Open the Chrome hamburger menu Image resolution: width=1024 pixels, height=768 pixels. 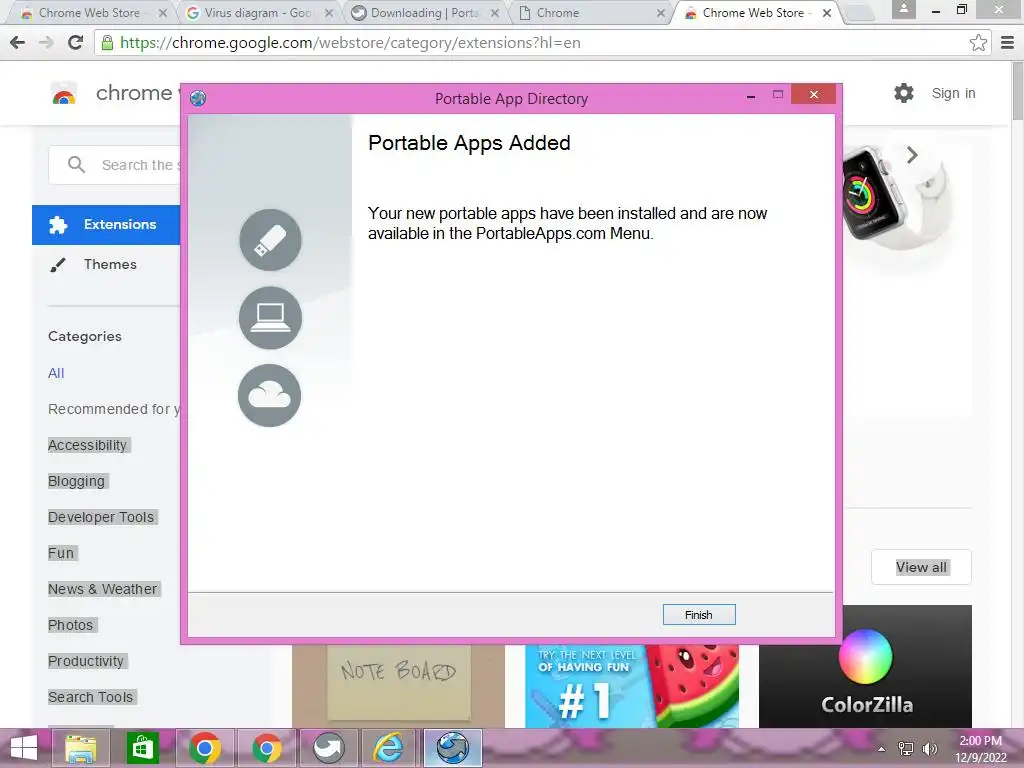click(x=1008, y=42)
